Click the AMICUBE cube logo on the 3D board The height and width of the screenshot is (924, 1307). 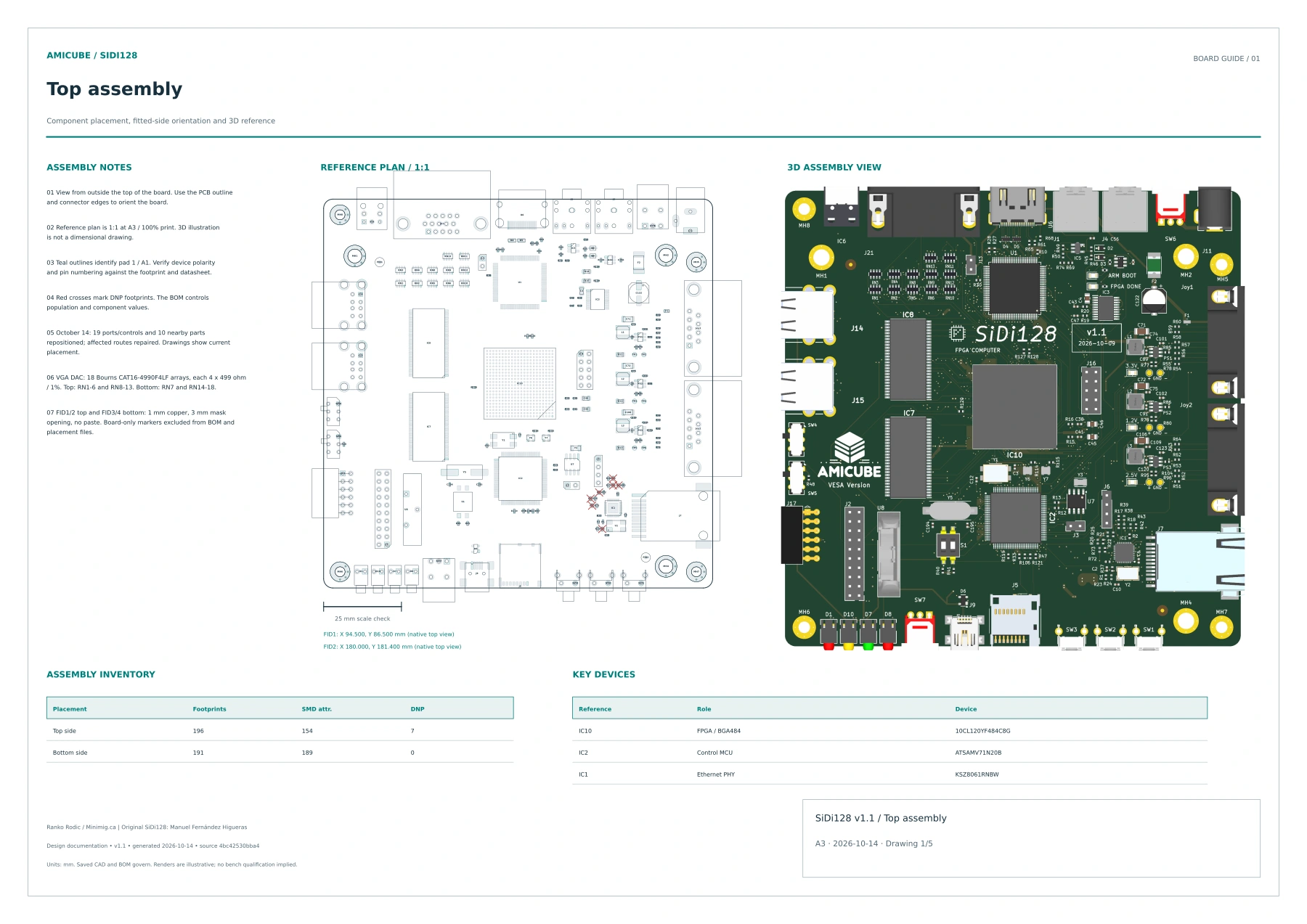click(x=849, y=447)
